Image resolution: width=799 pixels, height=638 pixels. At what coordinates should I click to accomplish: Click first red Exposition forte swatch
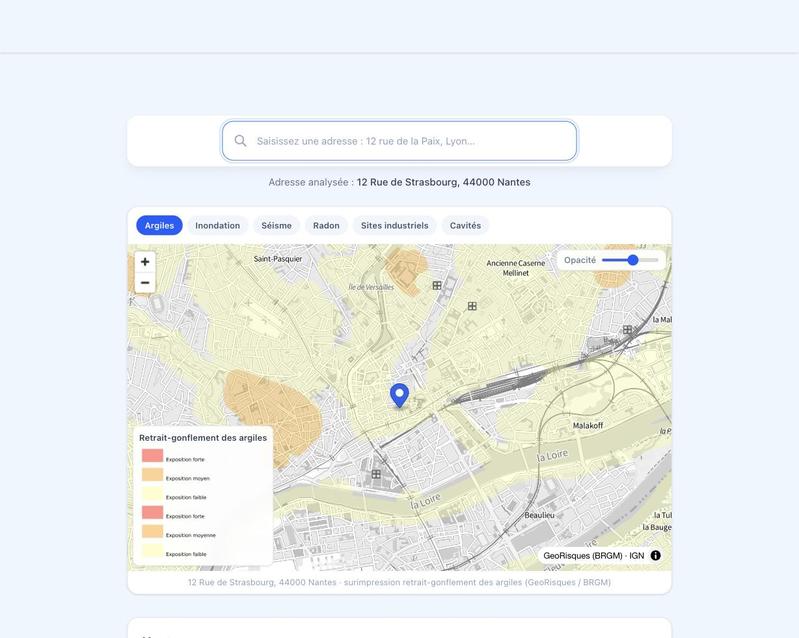coord(152,455)
